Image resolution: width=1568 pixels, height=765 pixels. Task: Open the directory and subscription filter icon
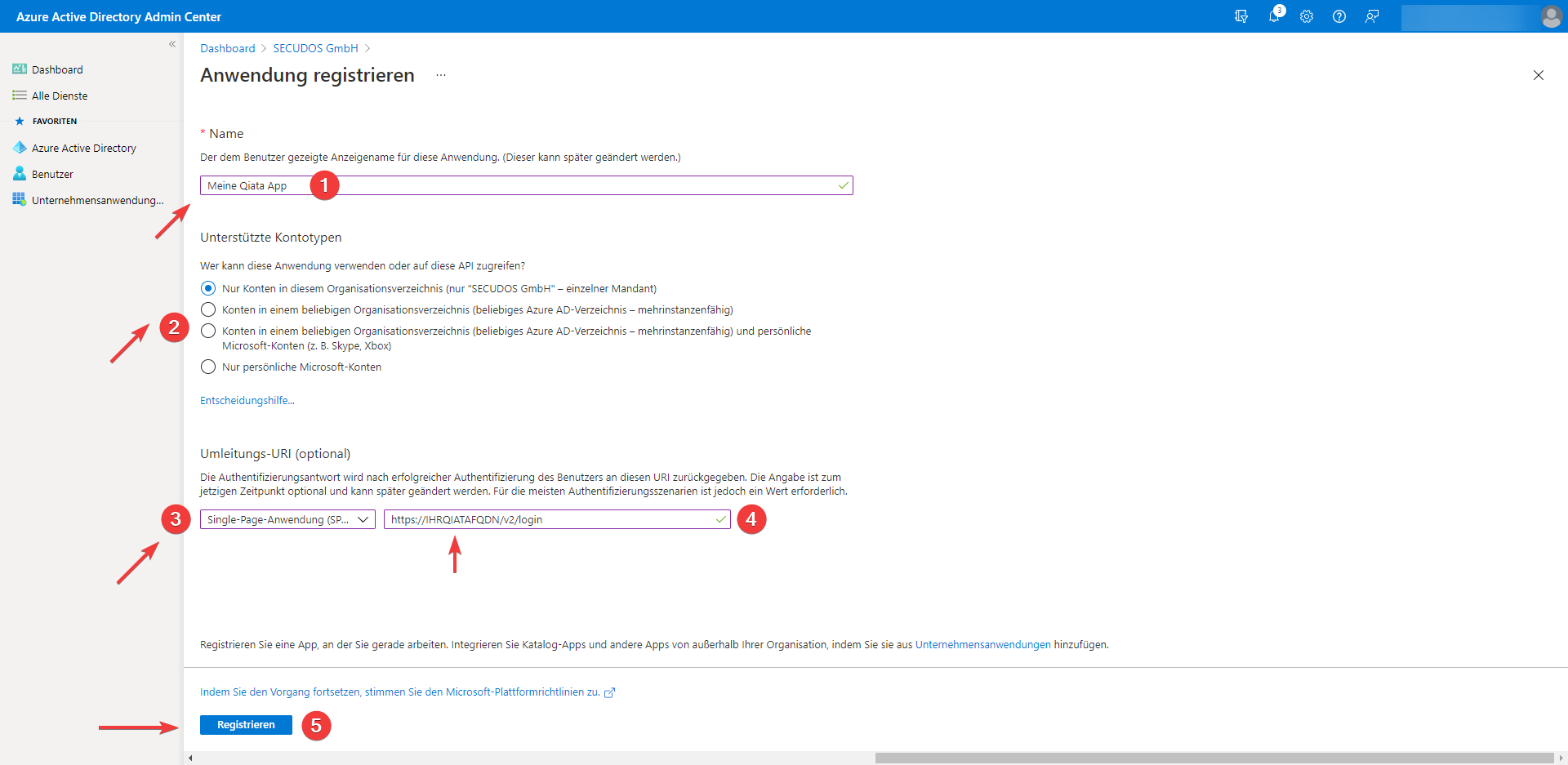(1241, 16)
